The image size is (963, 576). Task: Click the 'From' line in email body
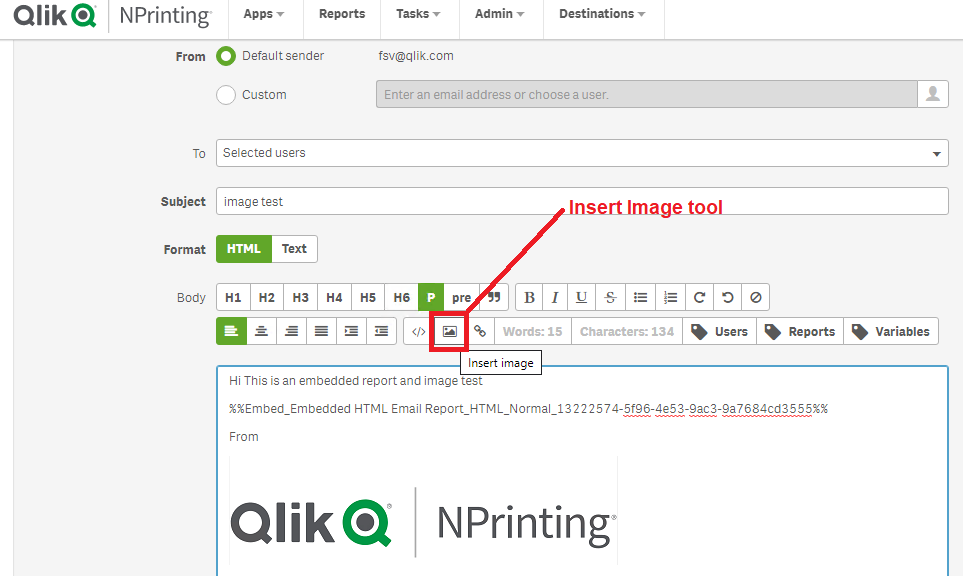tap(244, 437)
